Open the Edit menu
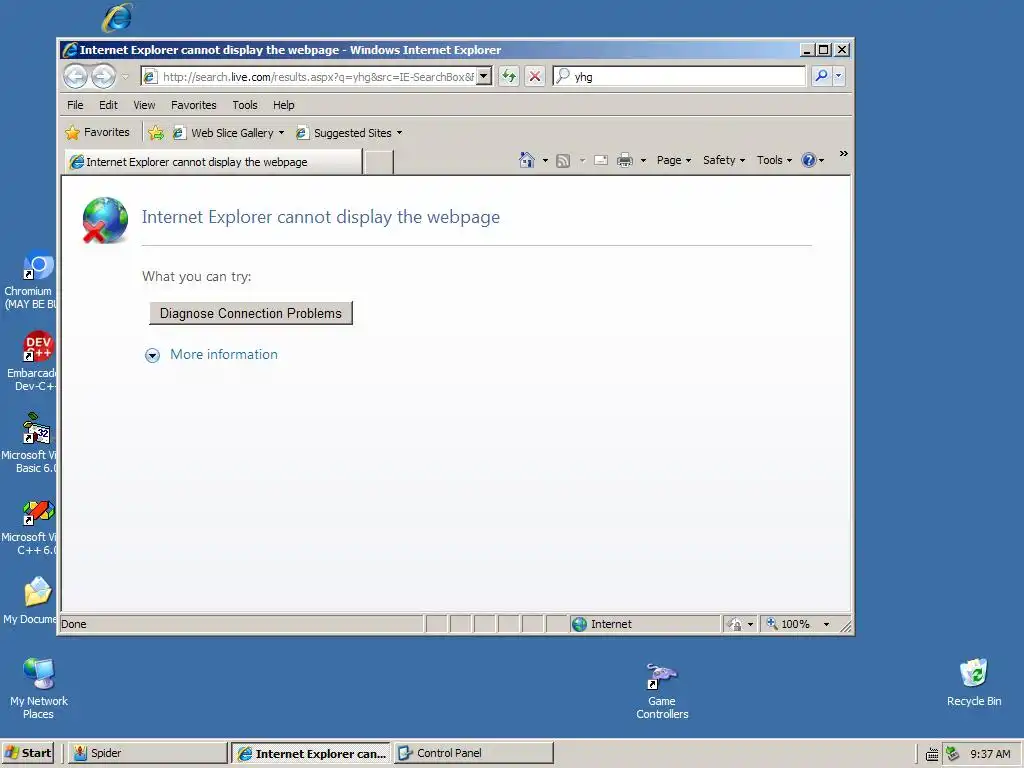Viewport: 1024px width, 768px height. pos(108,105)
